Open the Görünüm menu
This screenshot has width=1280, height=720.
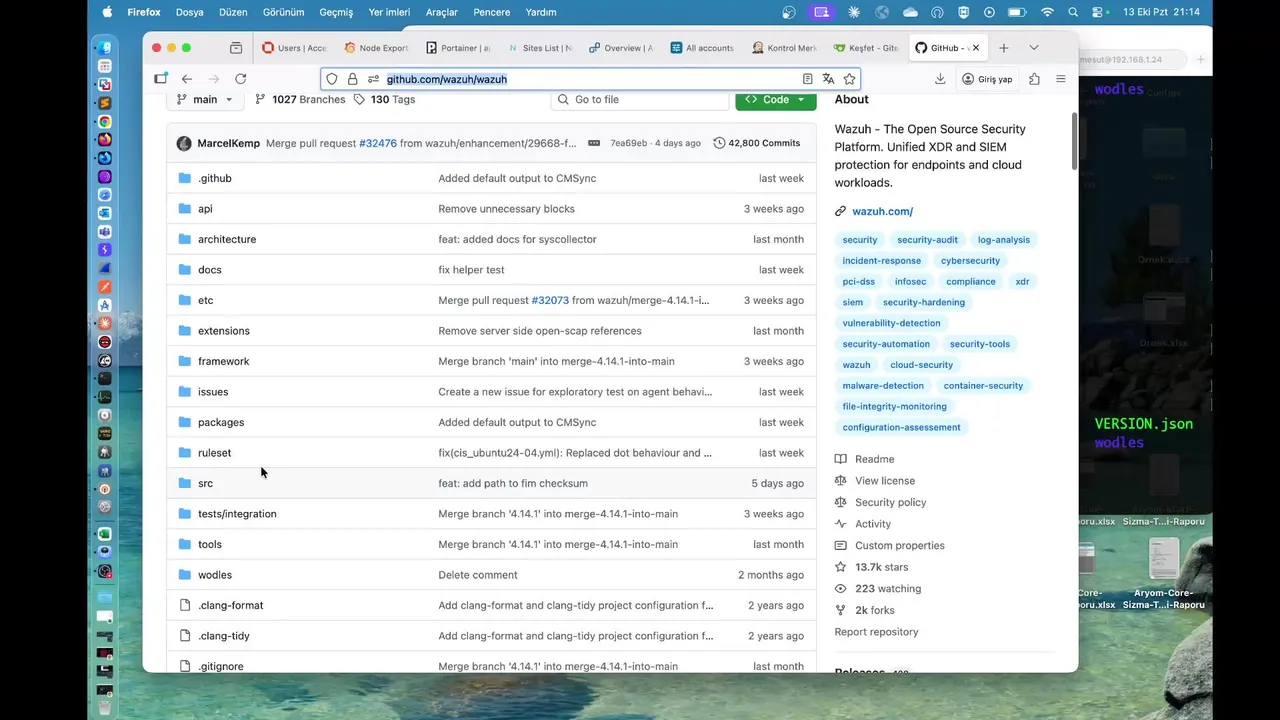point(283,12)
